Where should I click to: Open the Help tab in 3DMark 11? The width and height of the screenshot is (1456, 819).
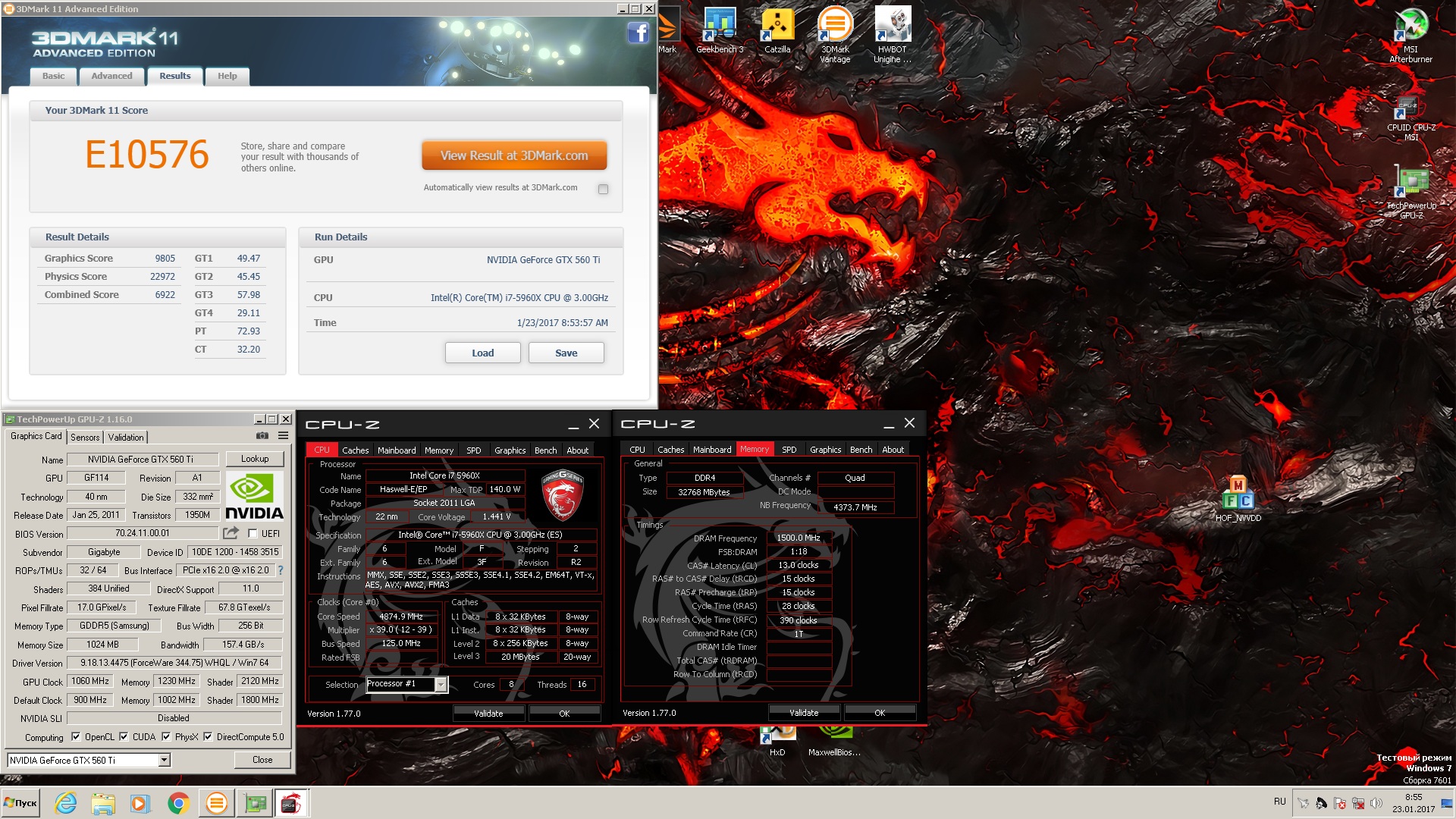pyautogui.click(x=227, y=76)
